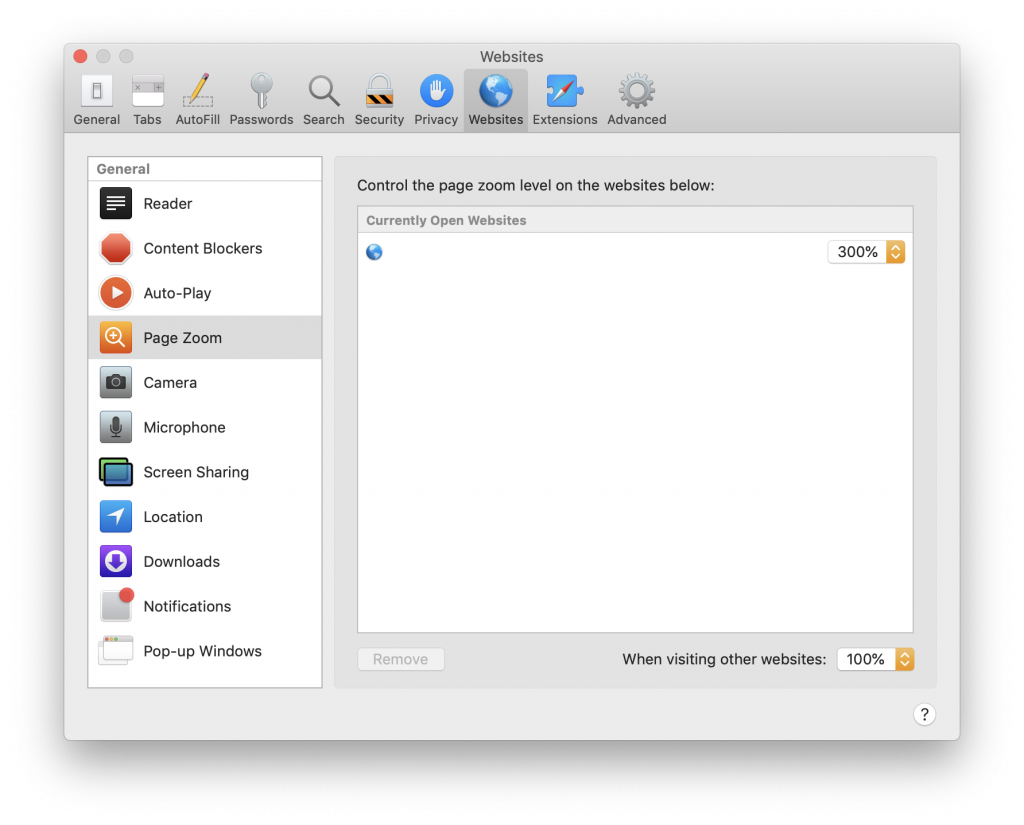Select Screen Sharing in the sidebar
Screen dimensions: 1024x825
tap(205, 472)
